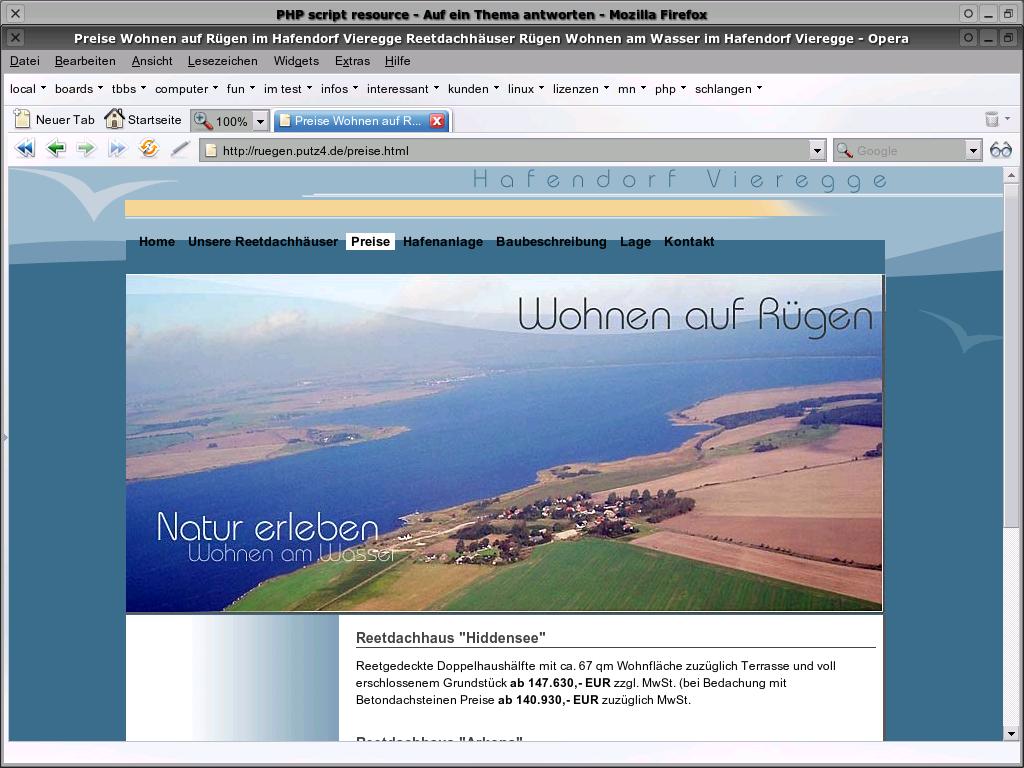The width and height of the screenshot is (1024, 768).
Task: Click the glasses icon beside search box
Action: click(x=1000, y=150)
